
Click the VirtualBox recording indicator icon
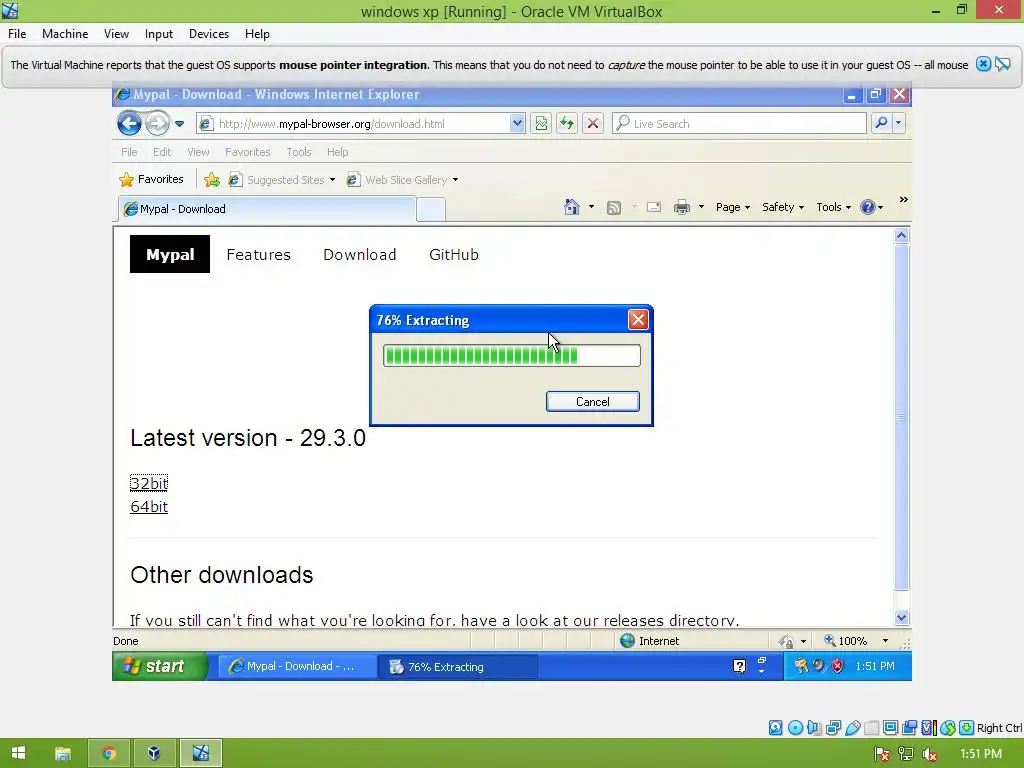[909, 728]
